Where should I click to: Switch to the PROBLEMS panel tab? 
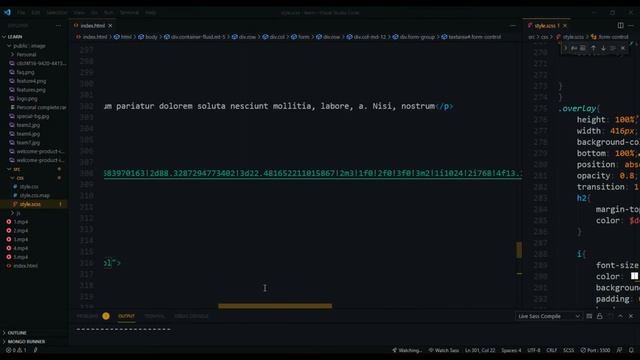pos(87,316)
